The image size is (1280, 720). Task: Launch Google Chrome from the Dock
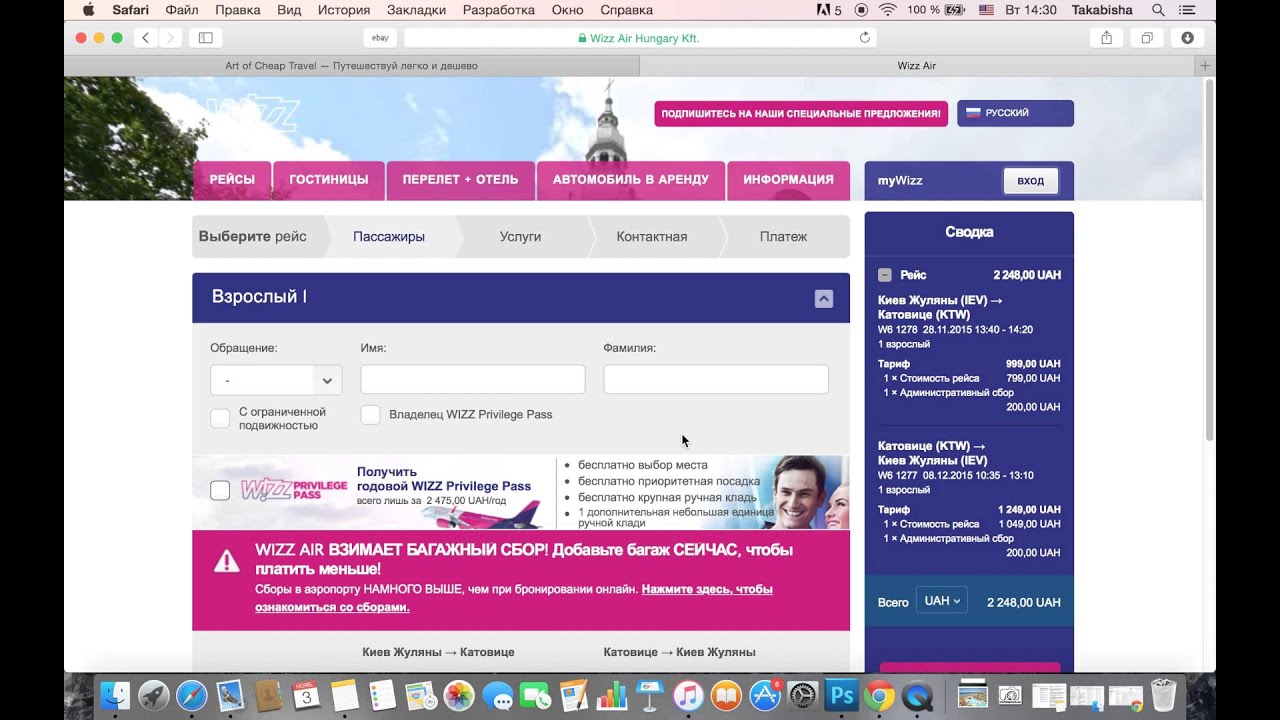coord(879,696)
